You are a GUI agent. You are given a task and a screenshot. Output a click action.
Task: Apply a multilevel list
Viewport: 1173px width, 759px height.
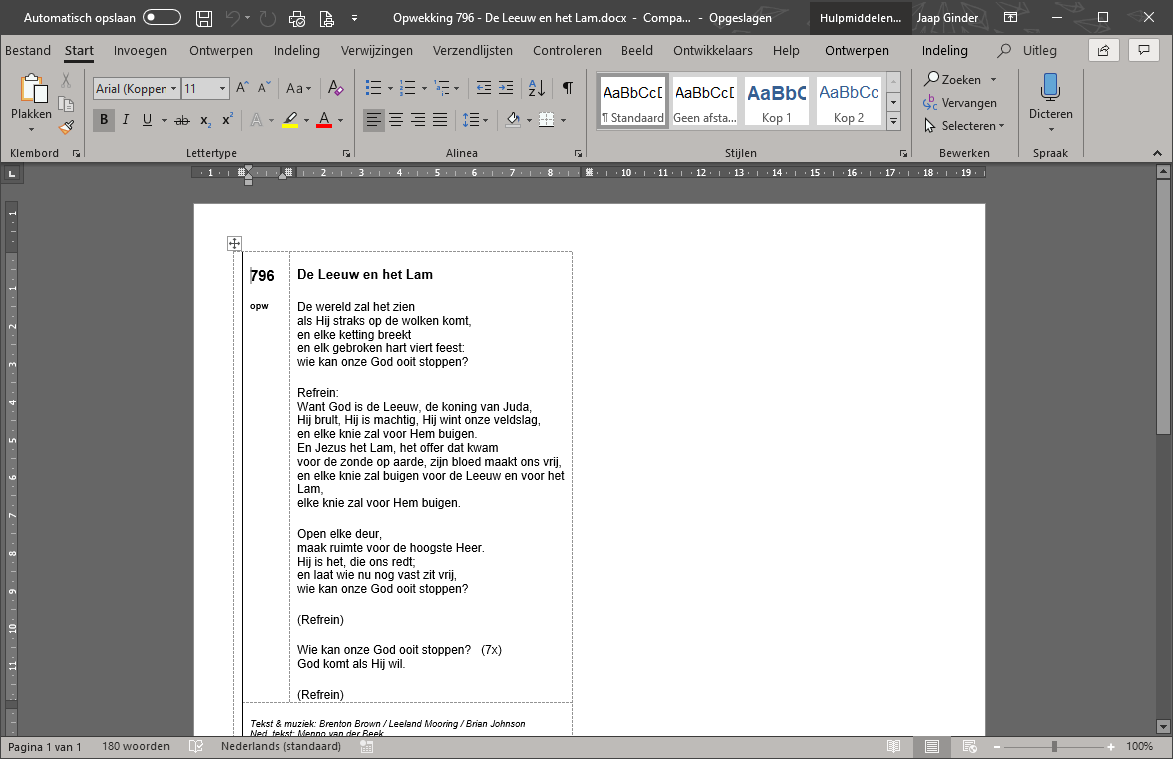[441, 88]
